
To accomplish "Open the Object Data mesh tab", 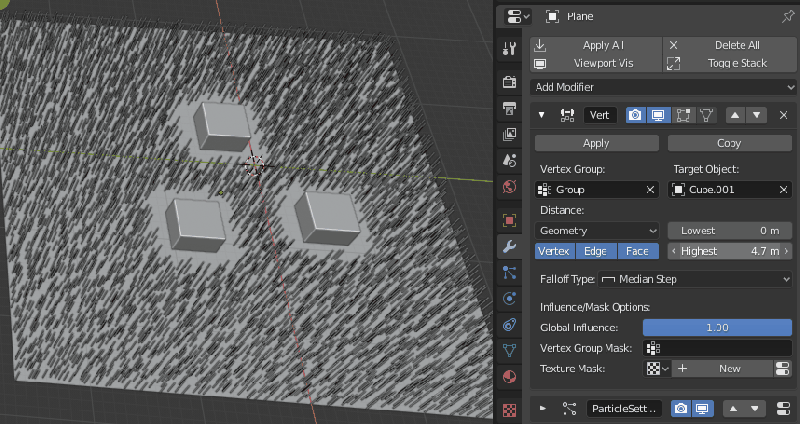I will point(509,351).
